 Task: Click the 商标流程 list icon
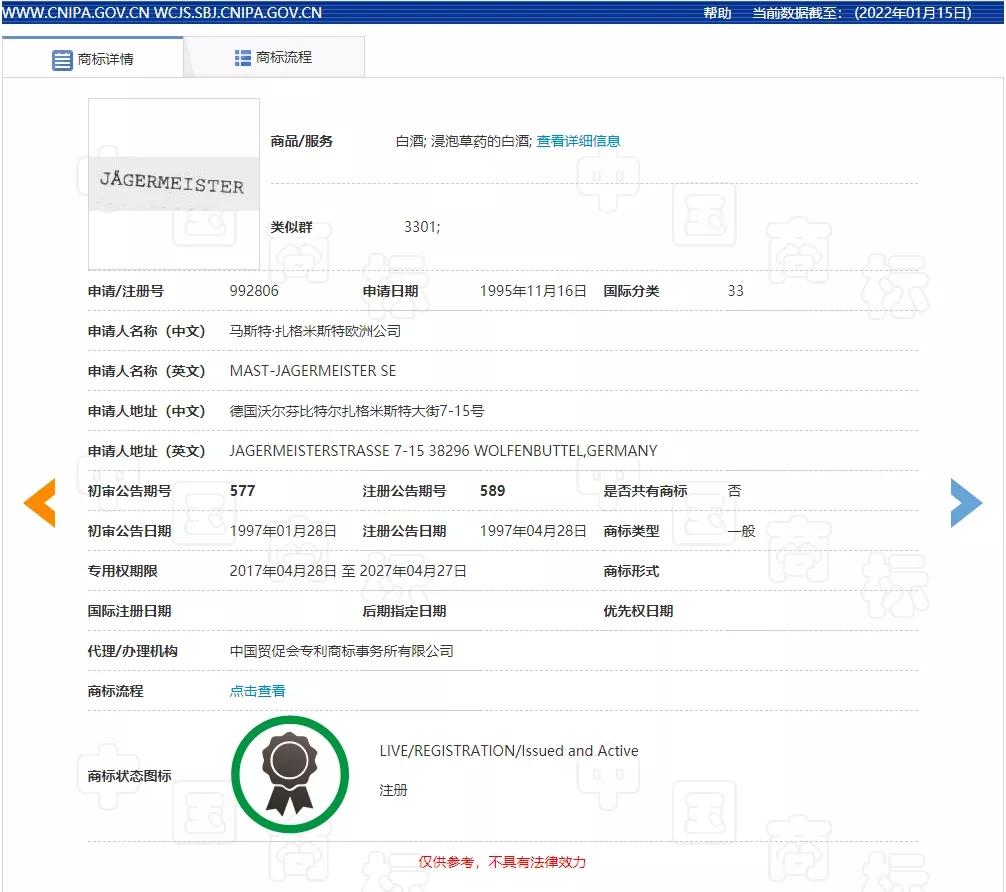coord(243,58)
